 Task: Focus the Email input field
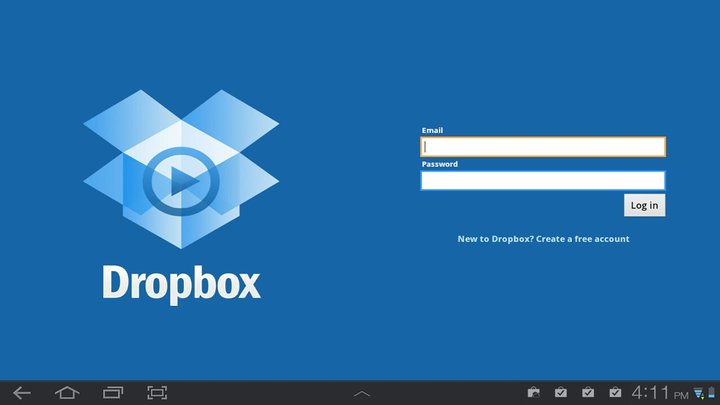point(543,147)
